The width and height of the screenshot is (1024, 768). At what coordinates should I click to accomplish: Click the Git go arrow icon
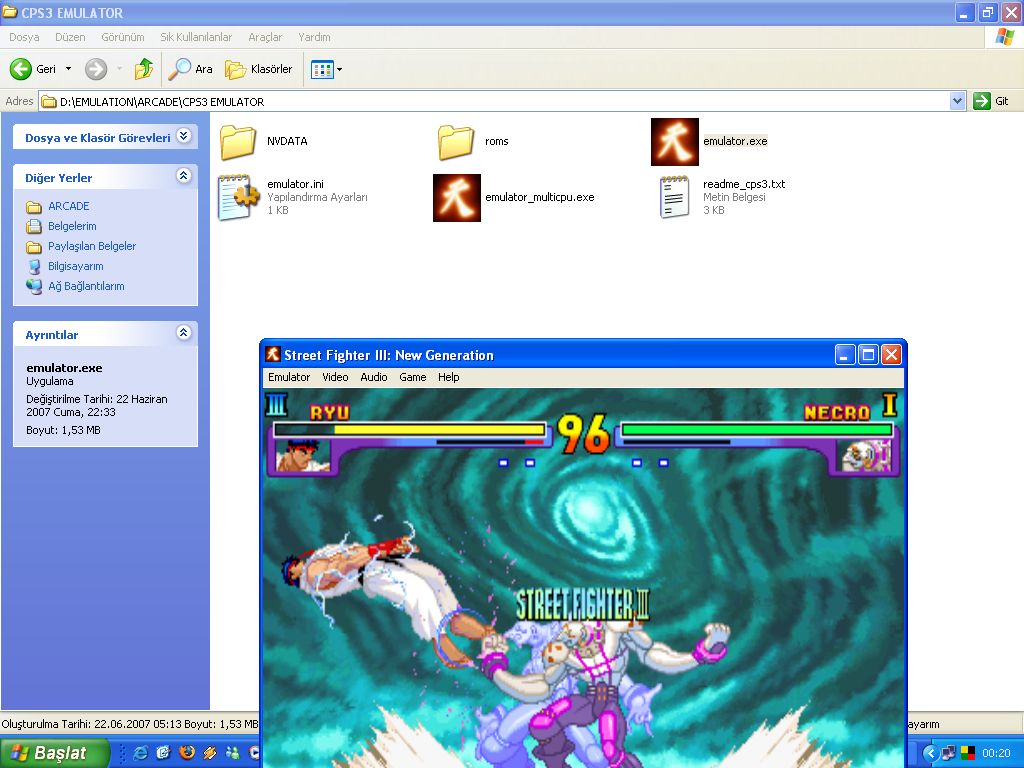(x=982, y=101)
